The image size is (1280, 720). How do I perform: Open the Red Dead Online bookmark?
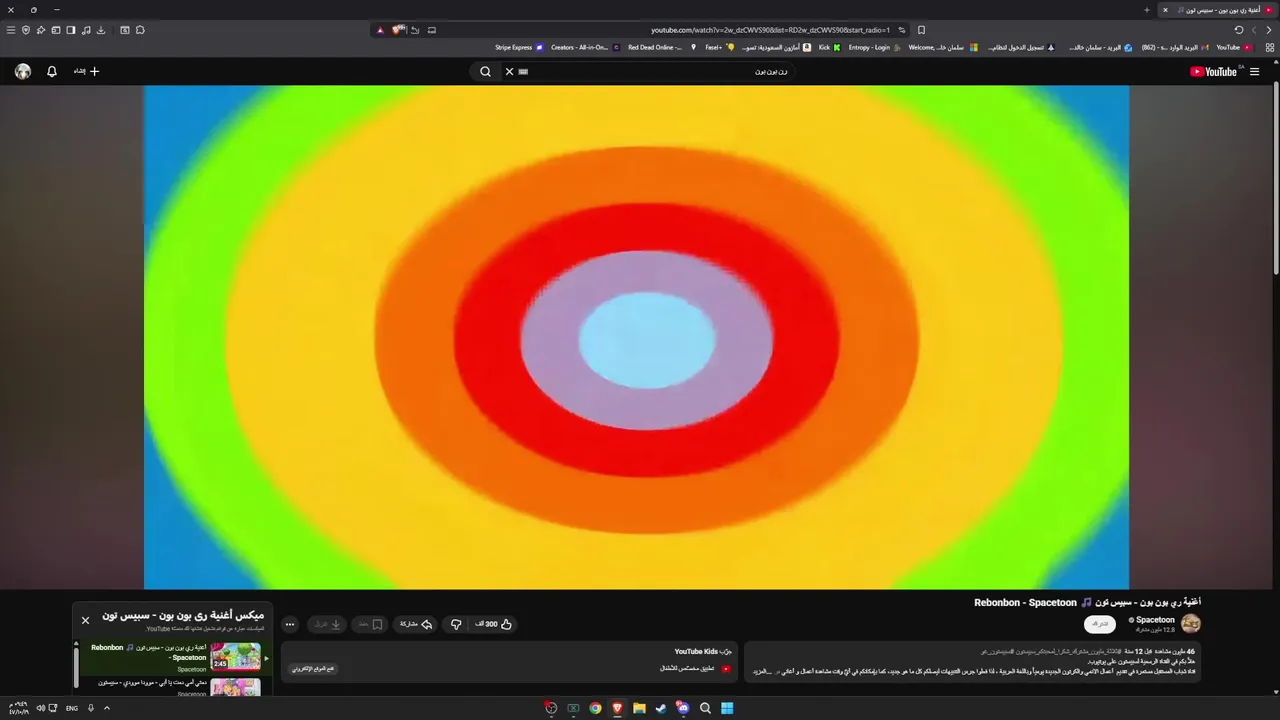coord(660,47)
